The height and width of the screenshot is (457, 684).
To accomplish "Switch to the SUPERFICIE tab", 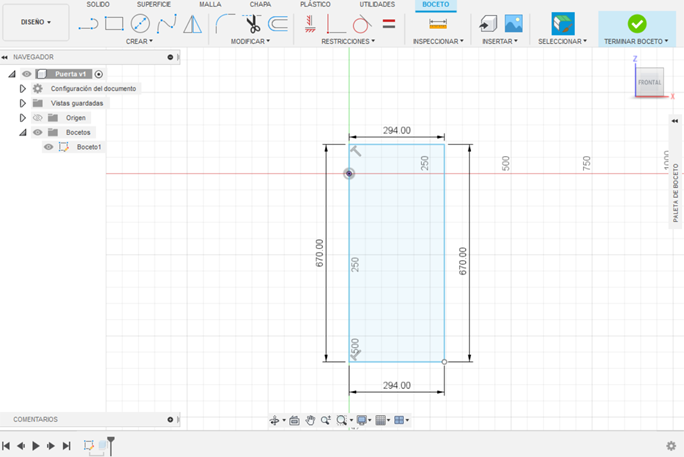I will click(154, 4).
